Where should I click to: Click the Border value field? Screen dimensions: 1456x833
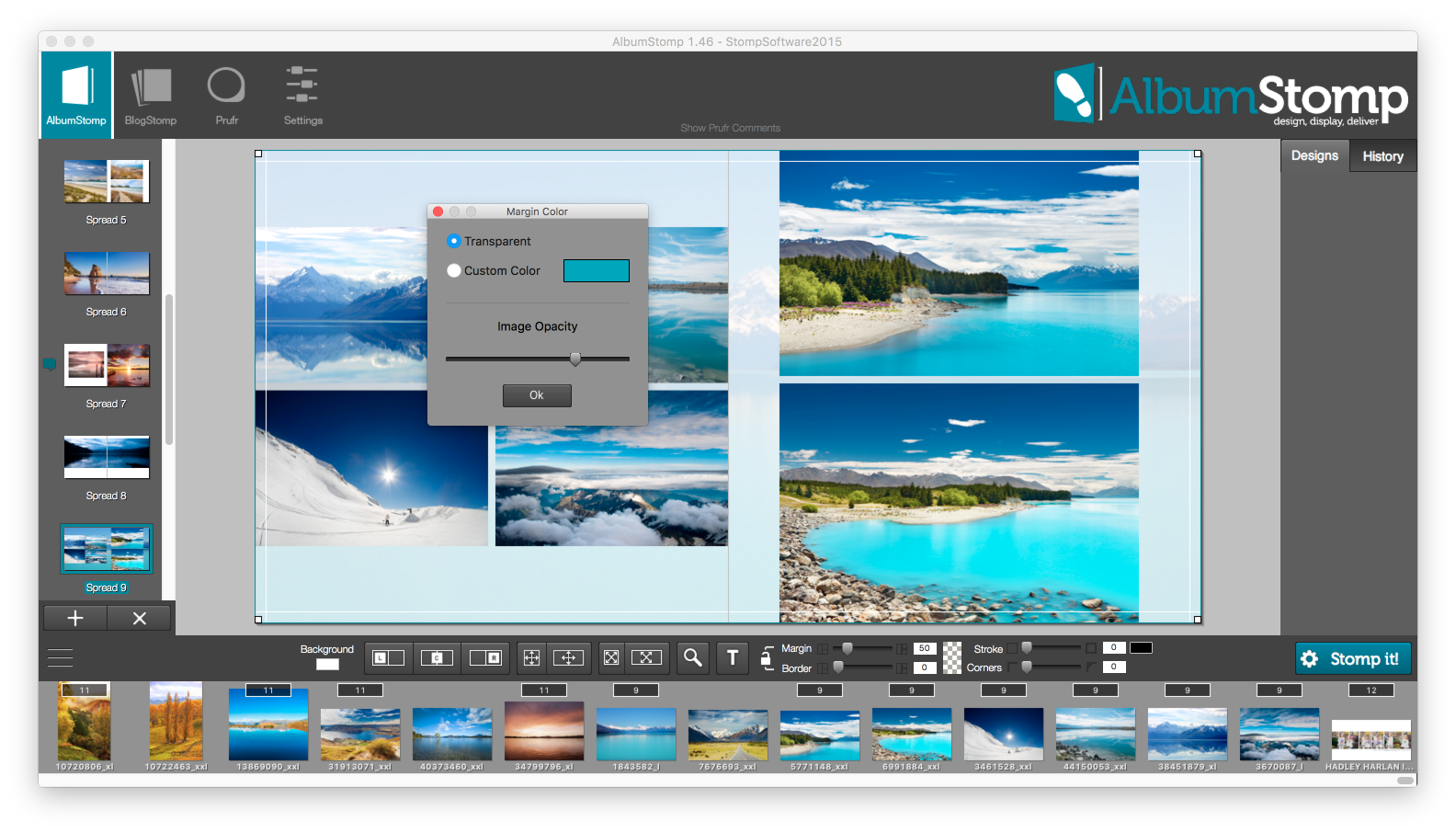tap(925, 668)
